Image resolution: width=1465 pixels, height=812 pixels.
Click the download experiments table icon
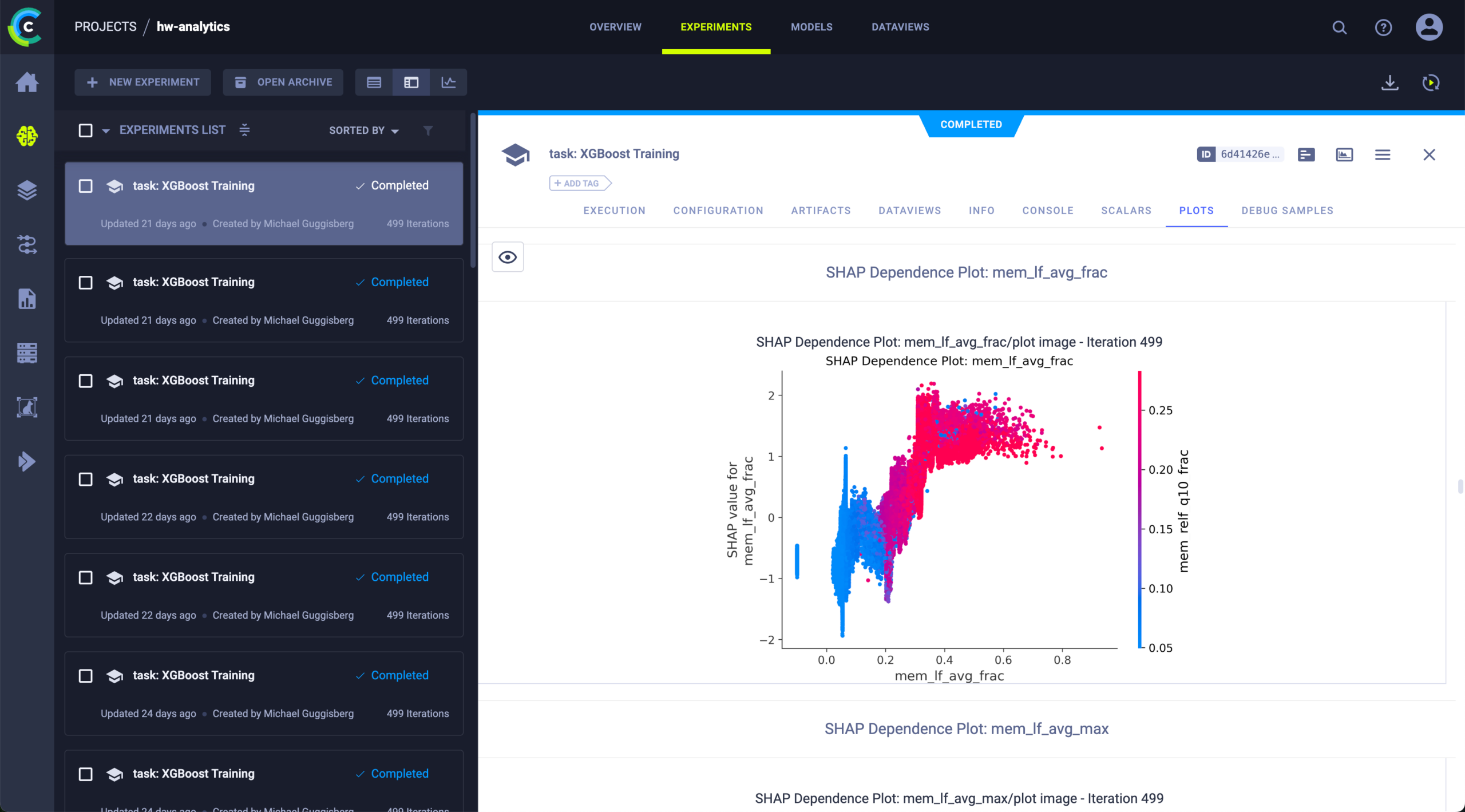coord(1389,82)
